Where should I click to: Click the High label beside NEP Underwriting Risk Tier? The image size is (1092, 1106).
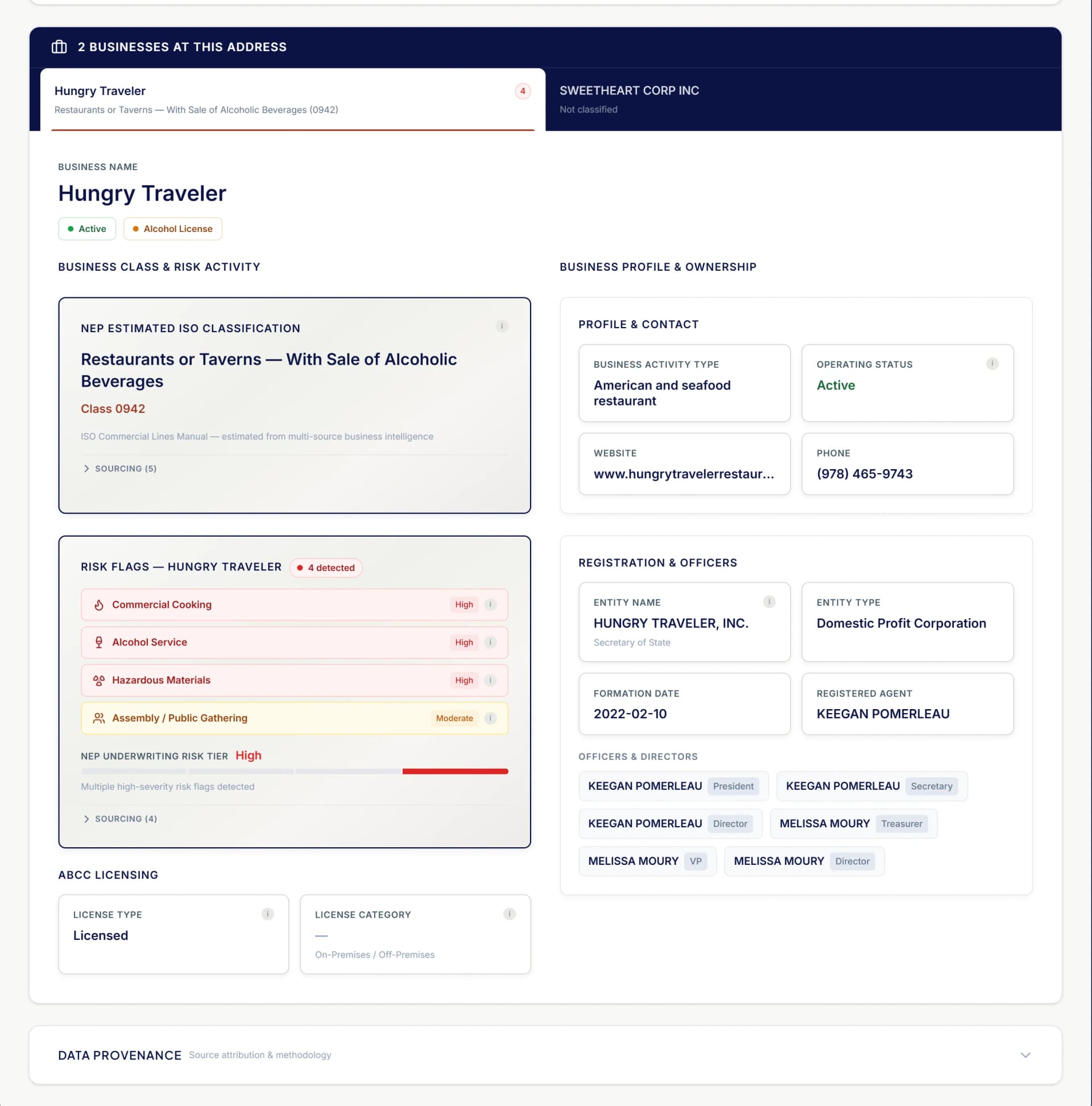point(249,756)
